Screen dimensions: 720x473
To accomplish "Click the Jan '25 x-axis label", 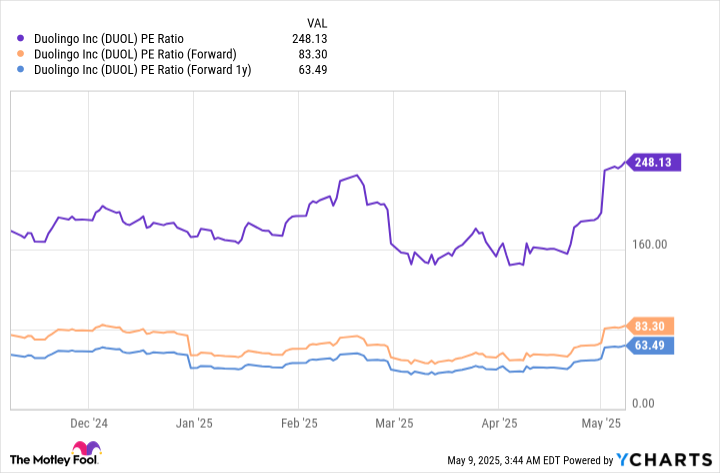I will 193,424.
